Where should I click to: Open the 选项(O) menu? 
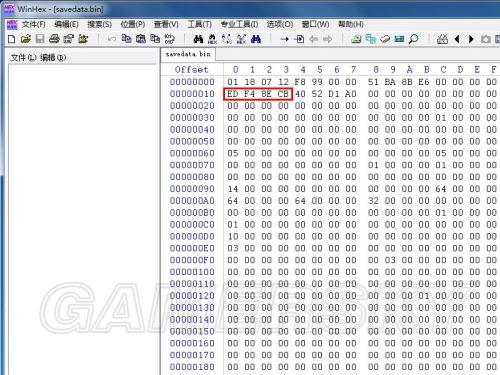tap(280, 24)
